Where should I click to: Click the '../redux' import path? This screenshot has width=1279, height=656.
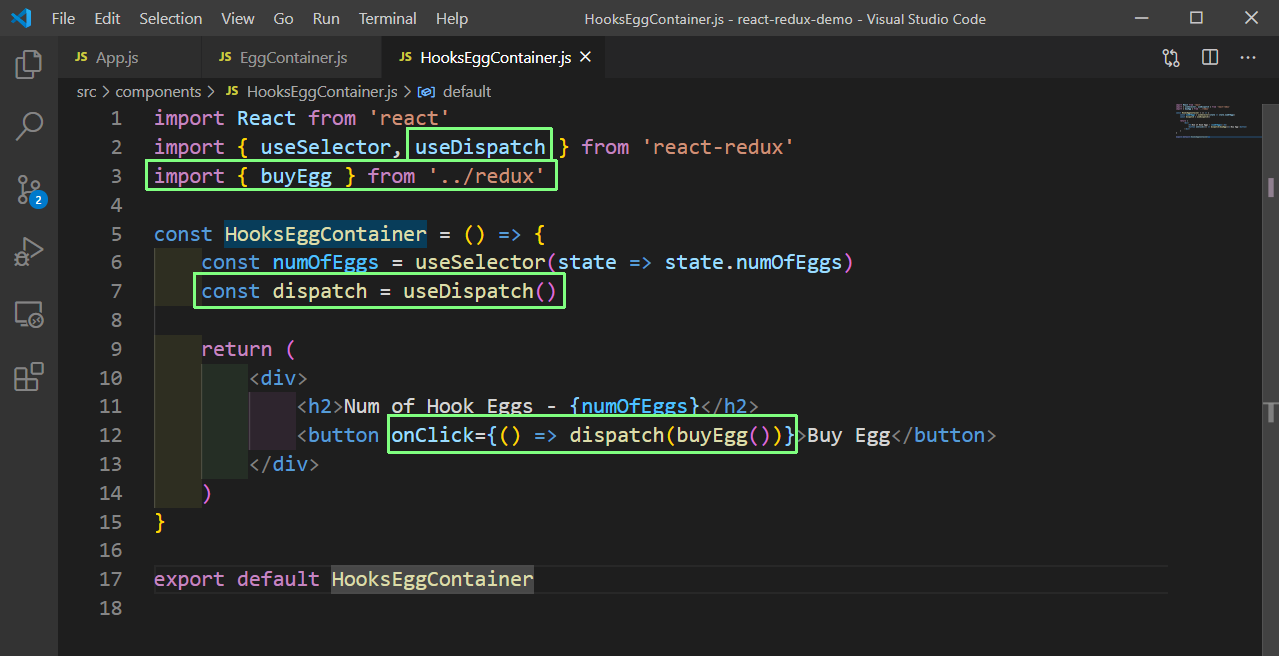point(486,176)
